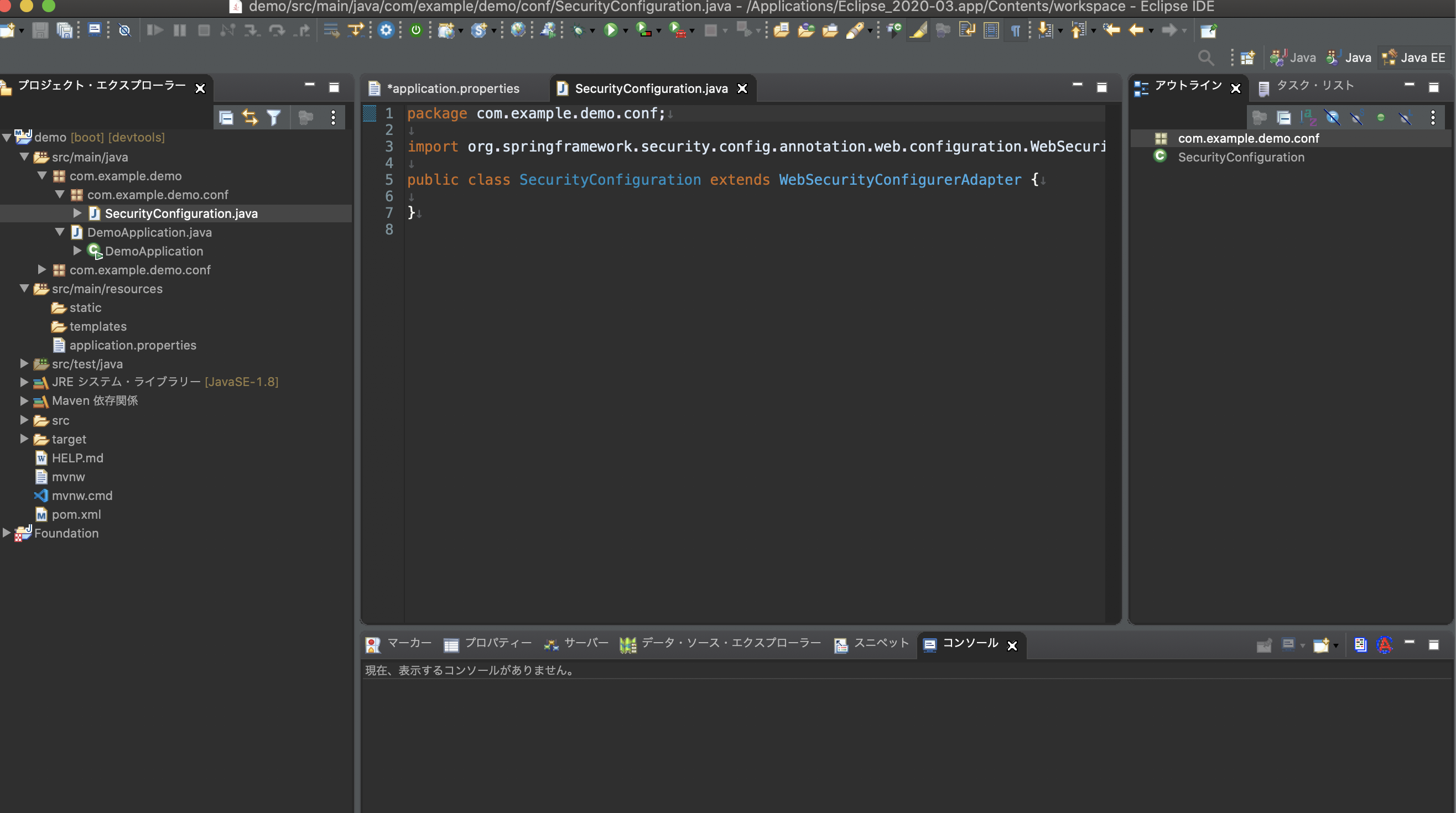This screenshot has height=813, width=1456.
Task: Click the Debug bug icon
Action: [578, 30]
